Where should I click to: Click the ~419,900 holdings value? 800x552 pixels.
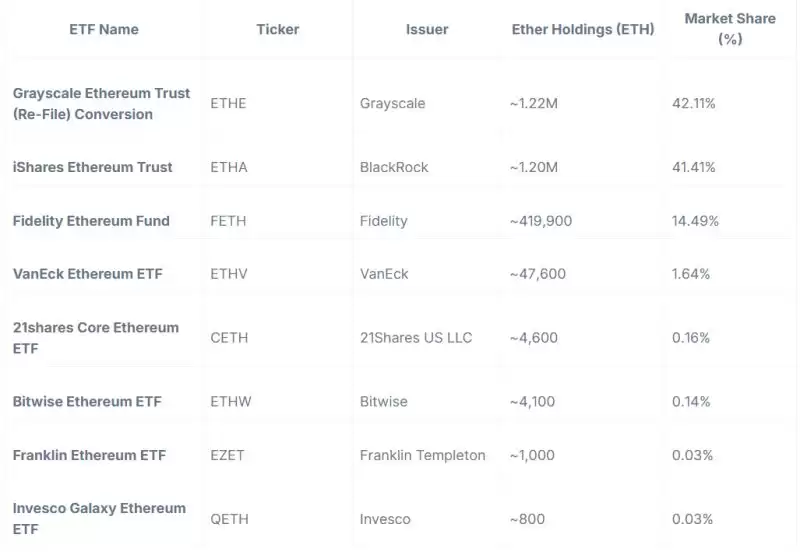coord(541,221)
